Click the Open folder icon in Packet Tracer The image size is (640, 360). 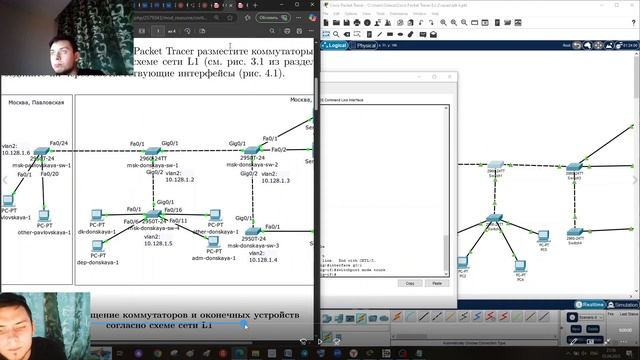click(336, 23)
